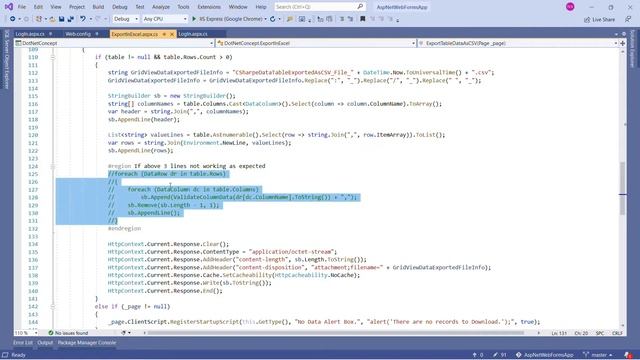Open the Package Manager Console tab
Screen dimensions: 640x360
tap(87, 343)
